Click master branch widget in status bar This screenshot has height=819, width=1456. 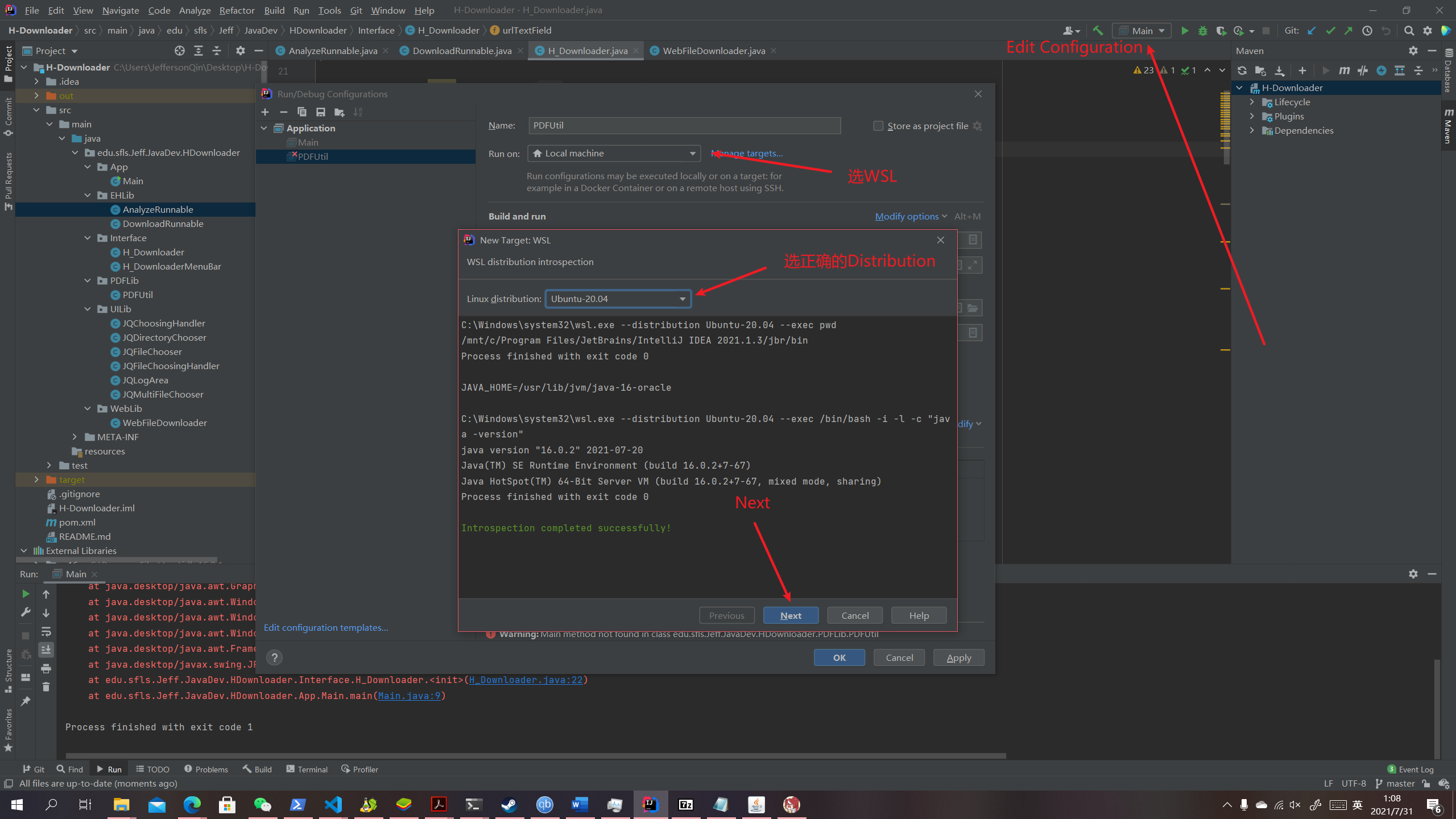pos(1395,783)
